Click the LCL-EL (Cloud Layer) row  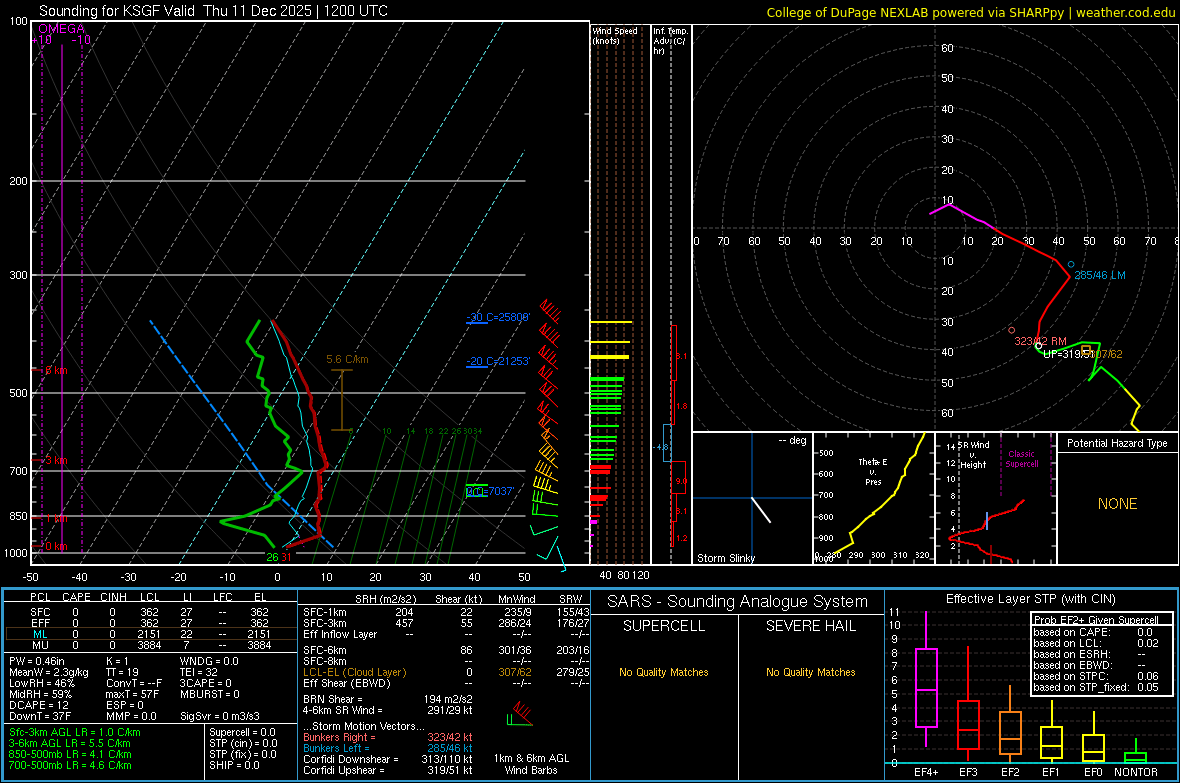pos(445,672)
